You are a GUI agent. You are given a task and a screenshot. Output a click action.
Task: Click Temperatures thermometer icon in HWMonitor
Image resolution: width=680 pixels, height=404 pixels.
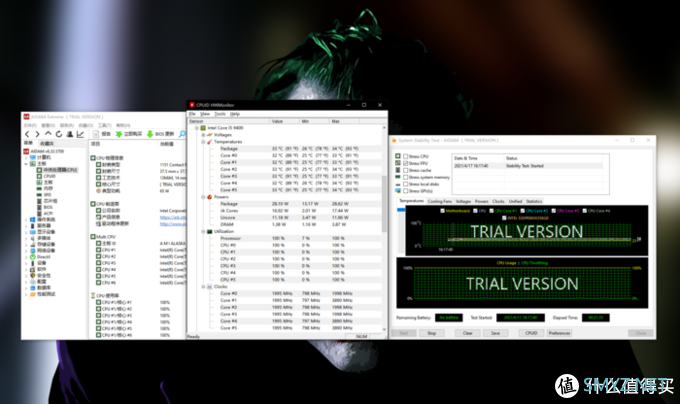[209, 142]
